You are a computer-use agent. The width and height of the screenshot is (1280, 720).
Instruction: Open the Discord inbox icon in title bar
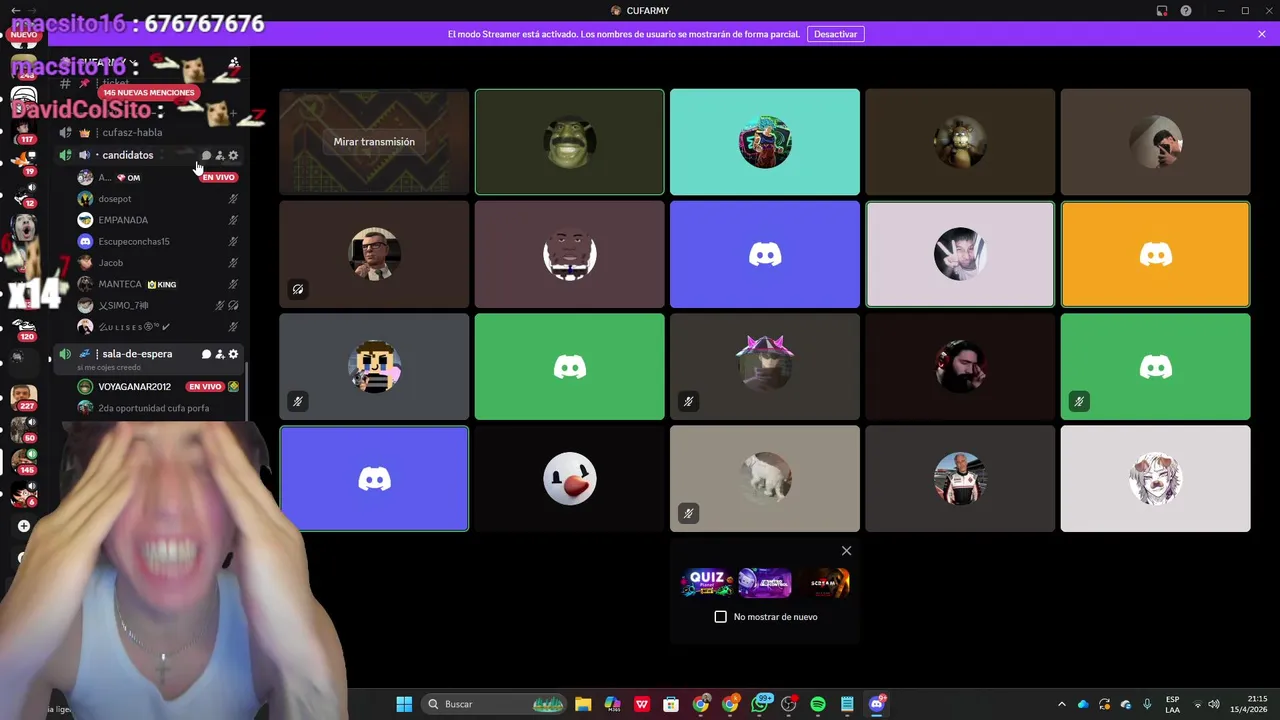coord(1162,11)
